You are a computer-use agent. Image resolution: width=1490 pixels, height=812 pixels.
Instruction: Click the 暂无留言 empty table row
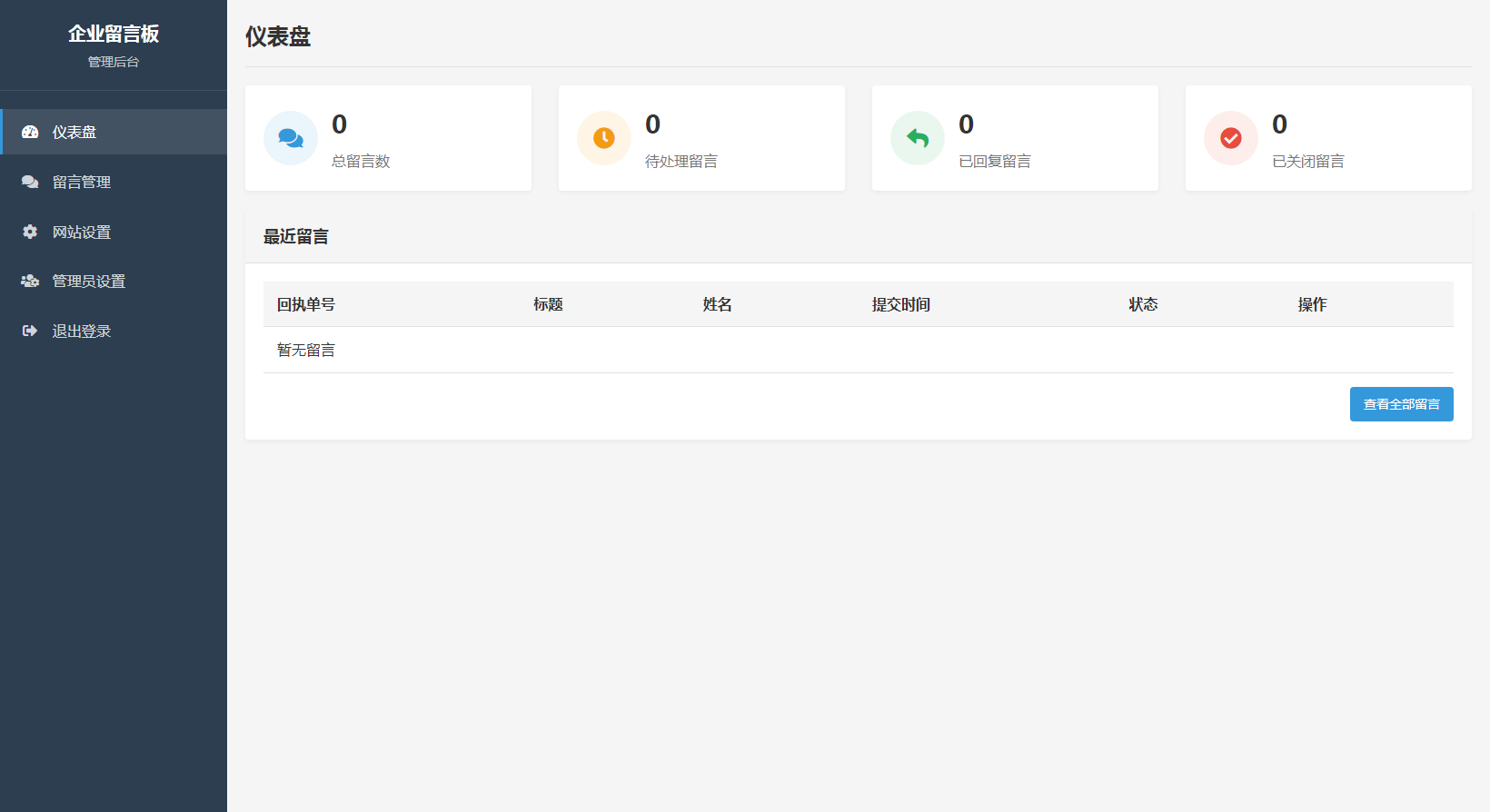[306, 350]
